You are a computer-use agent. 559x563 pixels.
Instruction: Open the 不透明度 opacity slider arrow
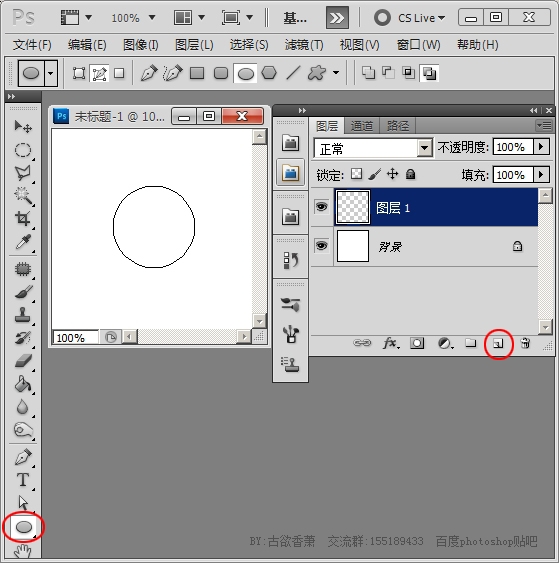(x=541, y=147)
